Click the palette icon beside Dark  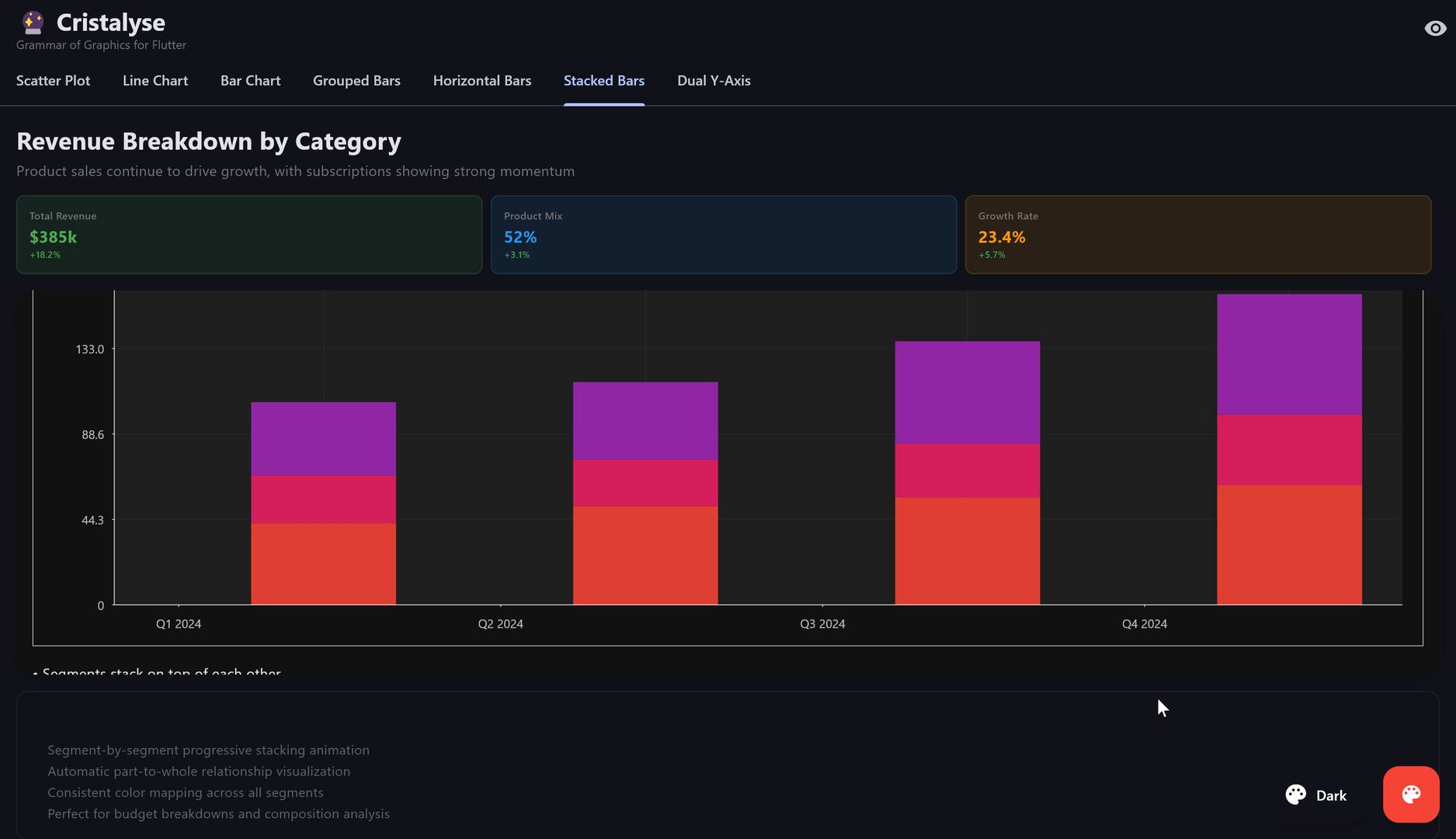pyautogui.click(x=1295, y=795)
